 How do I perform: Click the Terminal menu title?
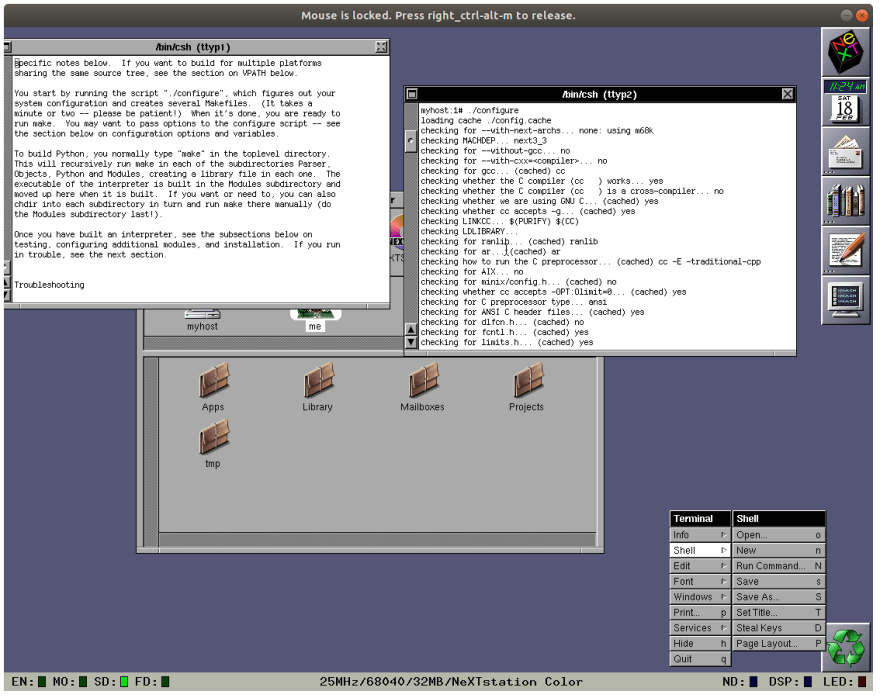click(700, 519)
